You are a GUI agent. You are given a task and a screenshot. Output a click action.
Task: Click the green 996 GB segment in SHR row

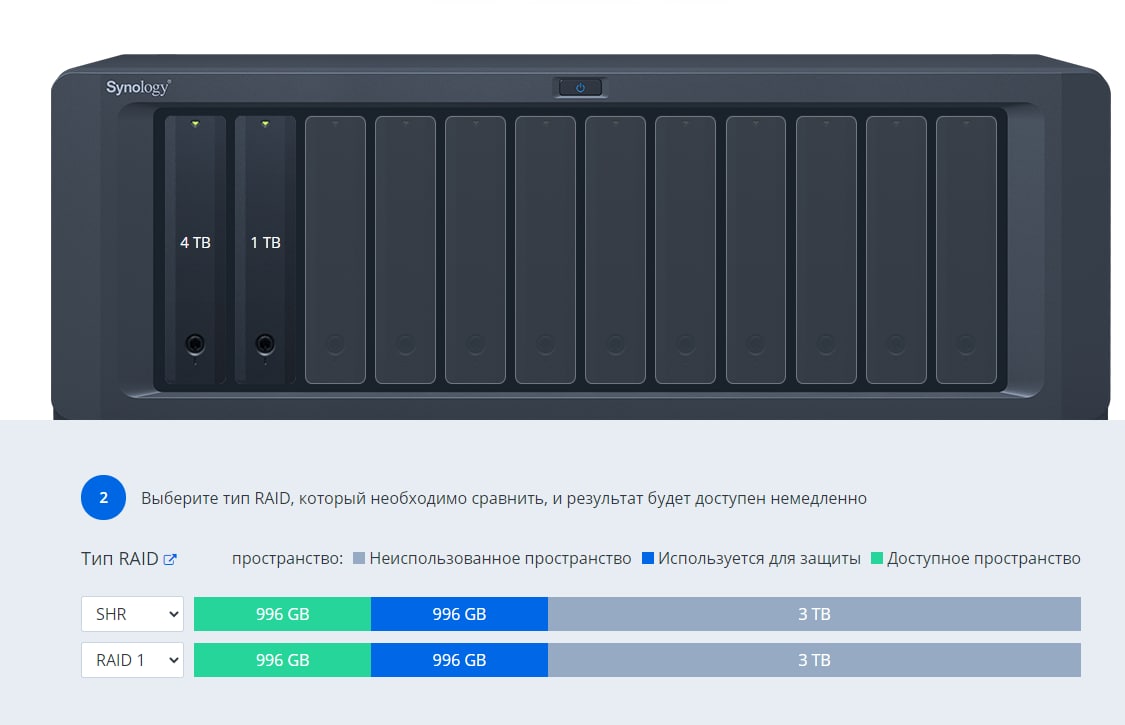pyautogui.click(x=283, y=614)
